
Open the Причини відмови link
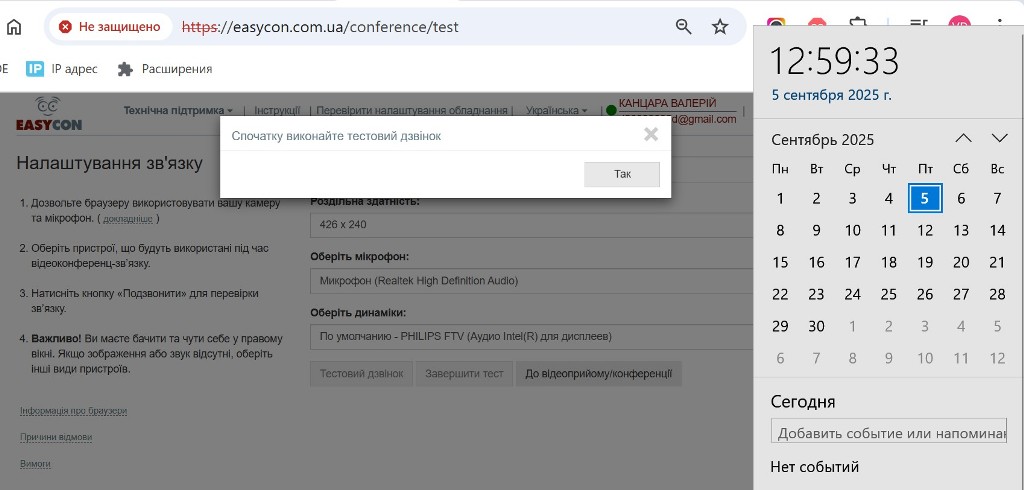point(56,437)
